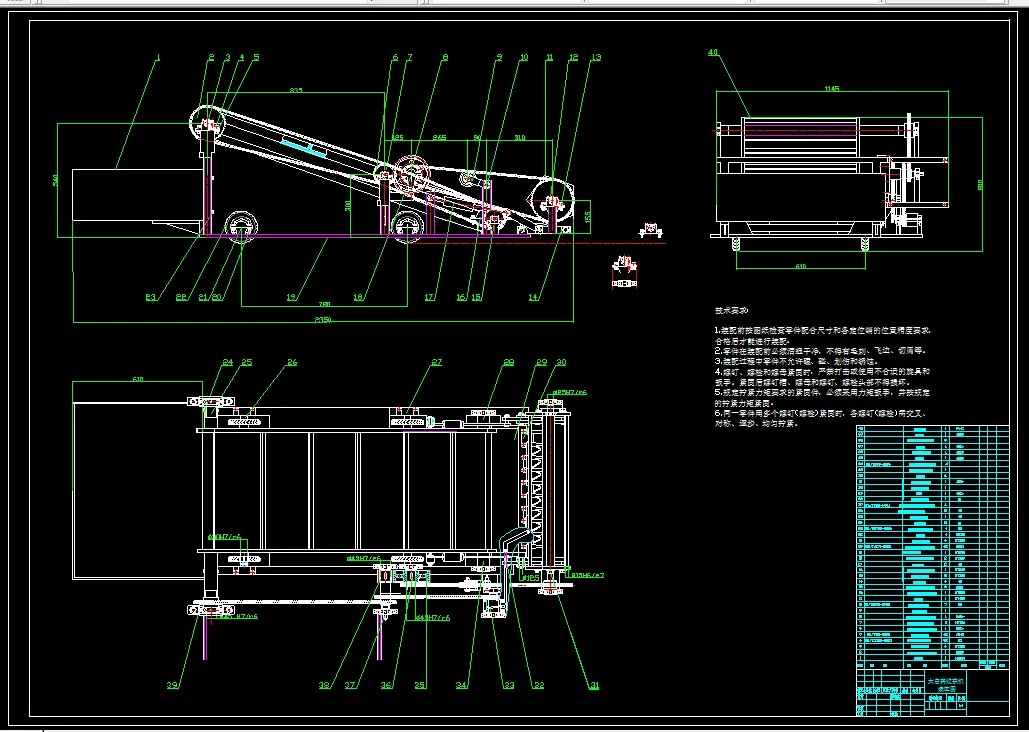
Task: Pick part callout number 28
Action: point(509,362)
